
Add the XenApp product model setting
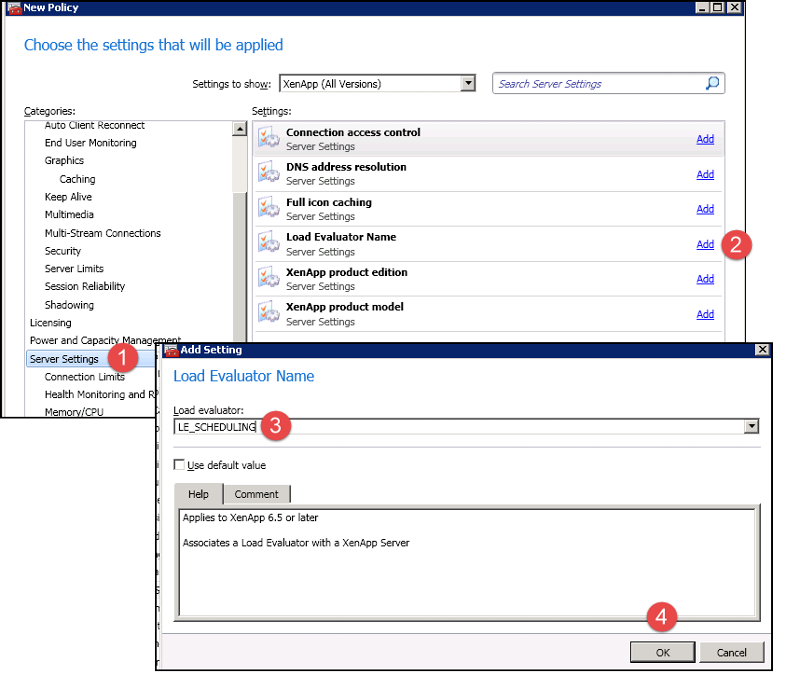click(x=705, y=314)
